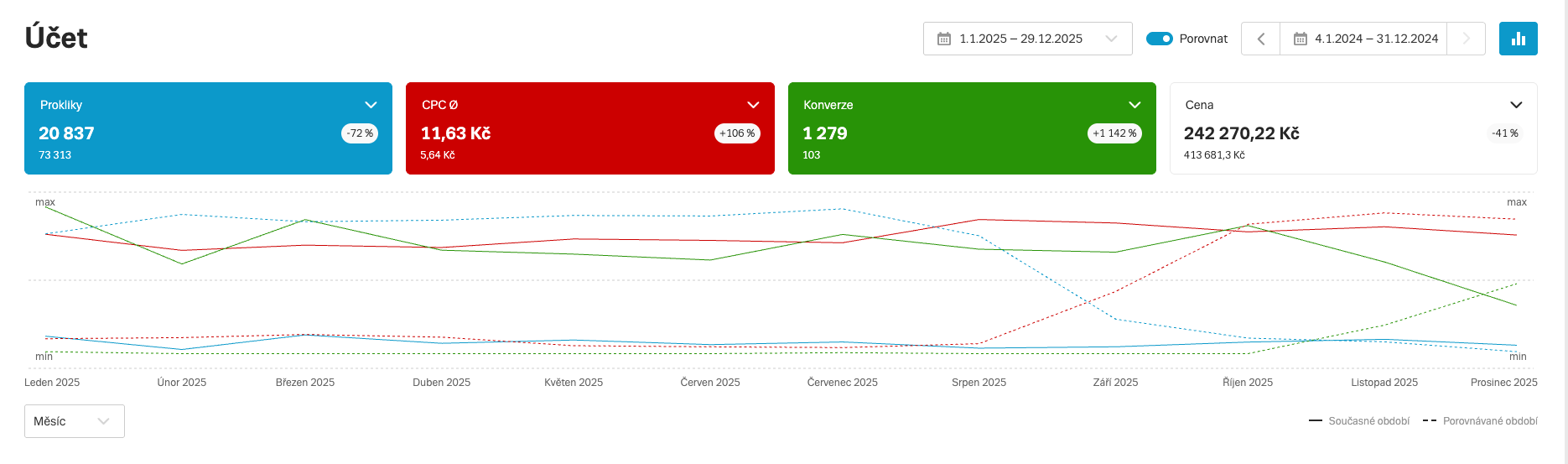The image size is (1568, 464).
Task: Click the -72 % change badge
Action: (360, 133)
